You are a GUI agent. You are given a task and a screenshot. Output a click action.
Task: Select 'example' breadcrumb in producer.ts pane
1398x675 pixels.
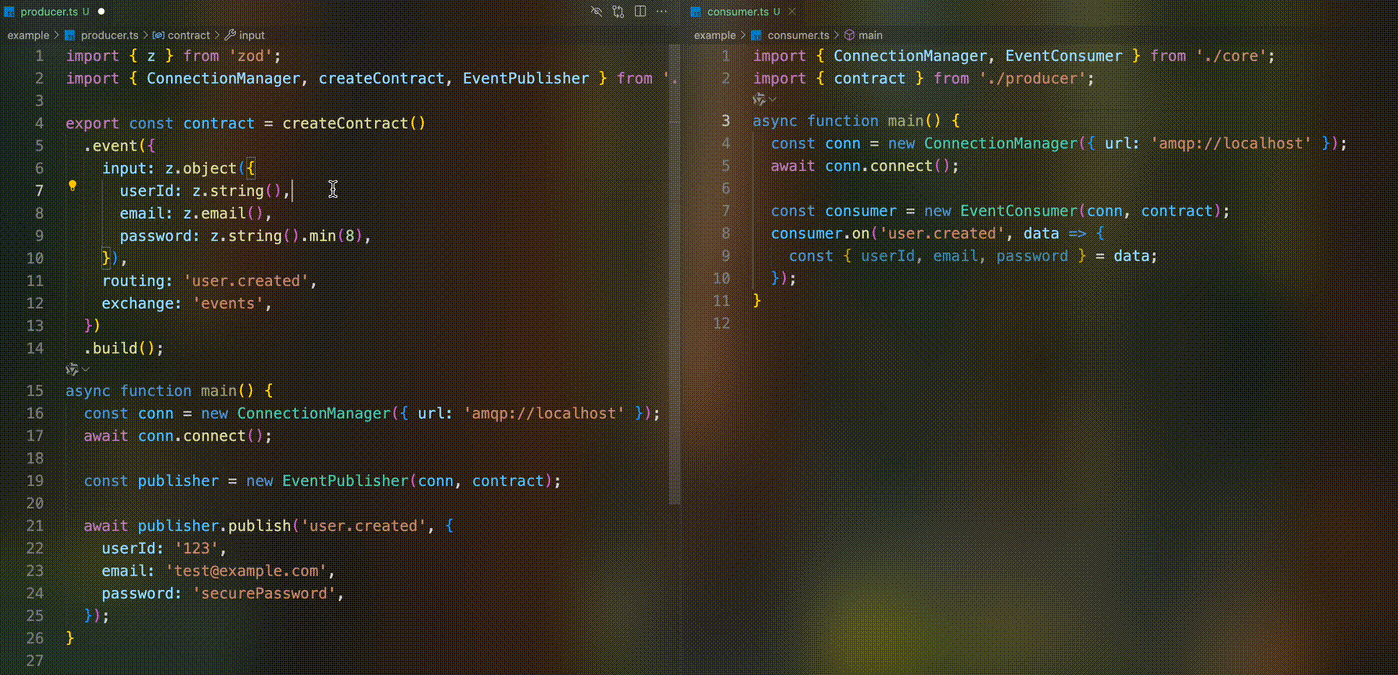point(28,35)
